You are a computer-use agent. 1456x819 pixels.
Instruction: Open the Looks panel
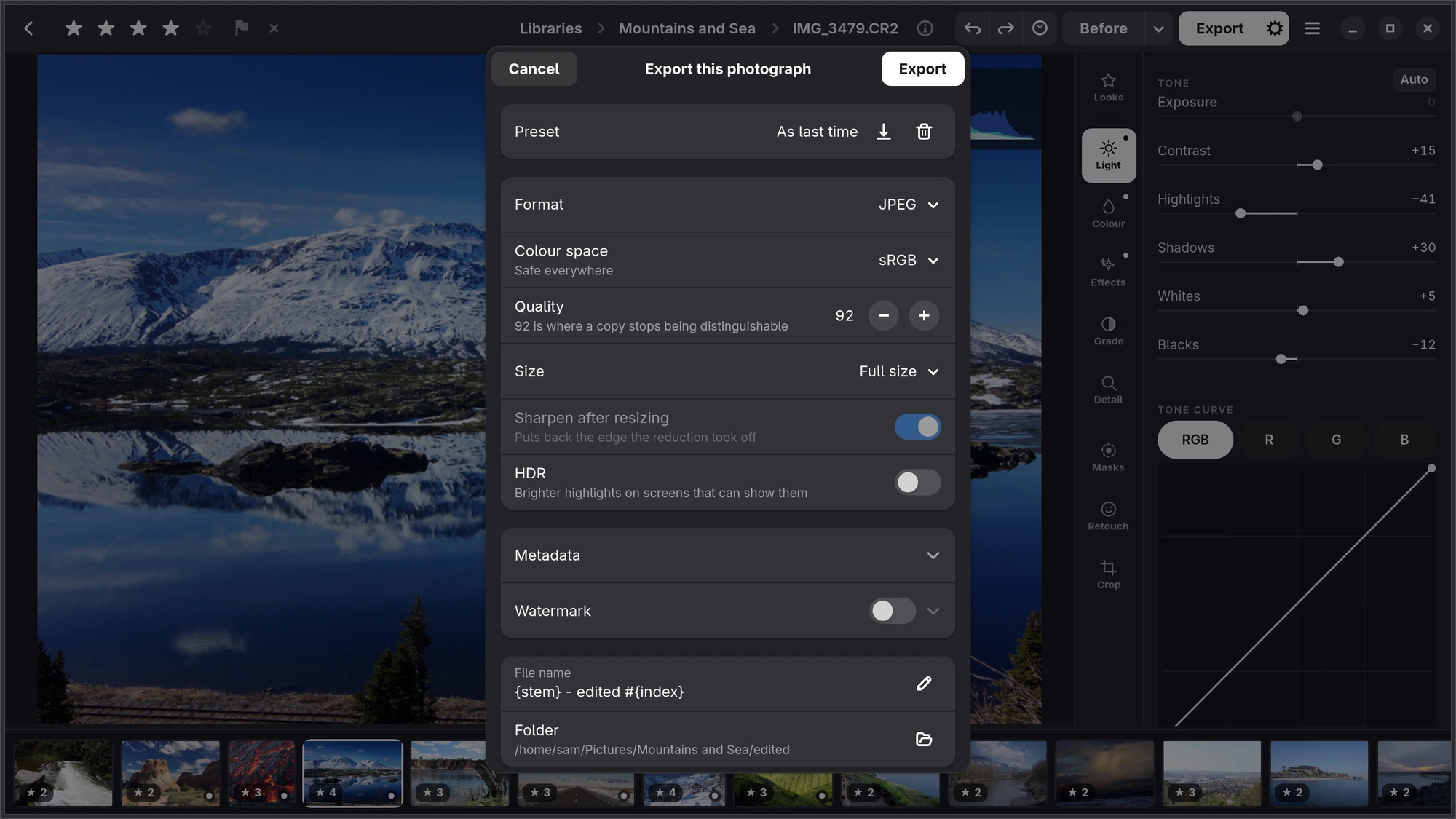point(1108,87)
